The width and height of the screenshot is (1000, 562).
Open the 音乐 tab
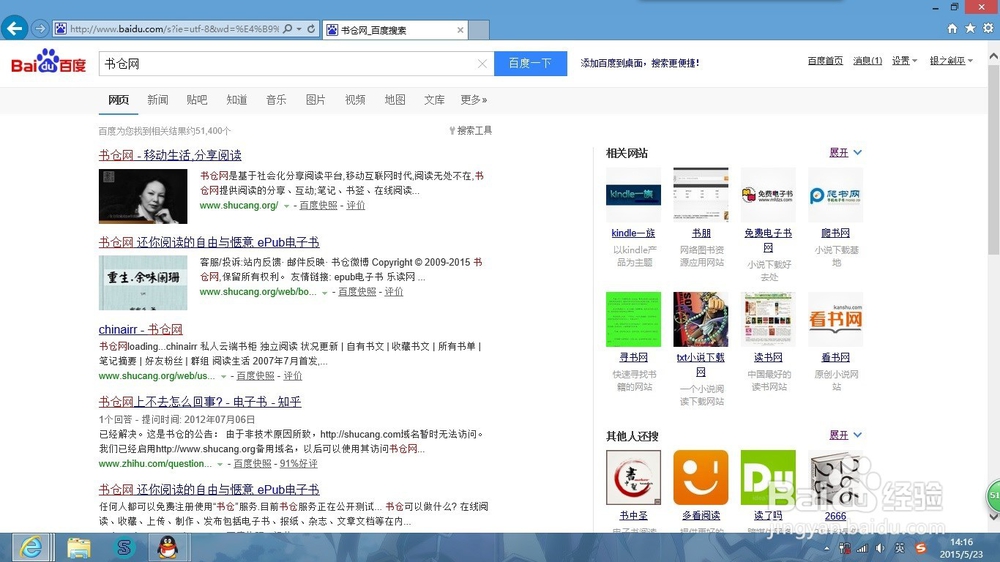click(x=276, y=100)
